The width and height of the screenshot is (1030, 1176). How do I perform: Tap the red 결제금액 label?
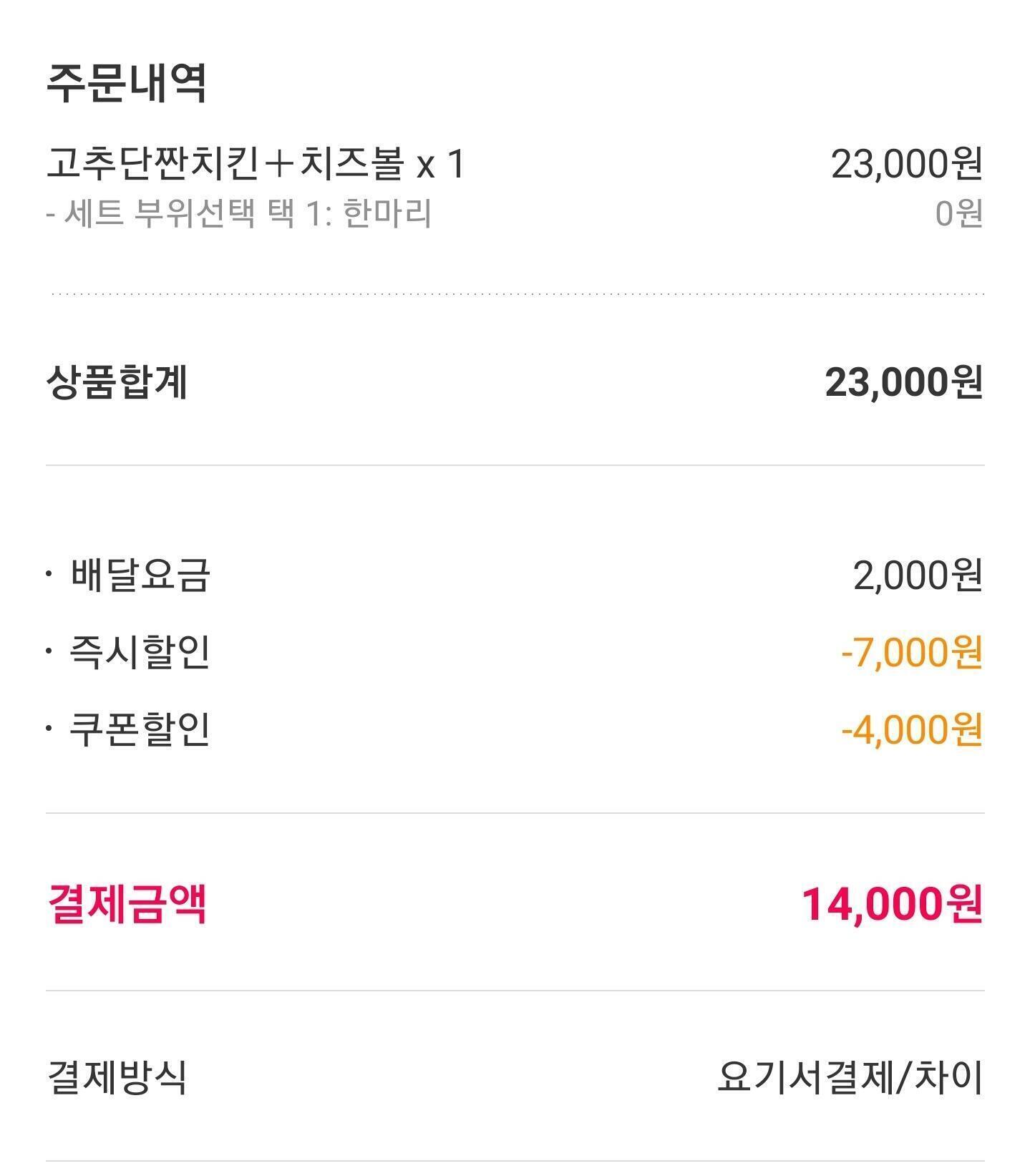(x=127, y=903)
